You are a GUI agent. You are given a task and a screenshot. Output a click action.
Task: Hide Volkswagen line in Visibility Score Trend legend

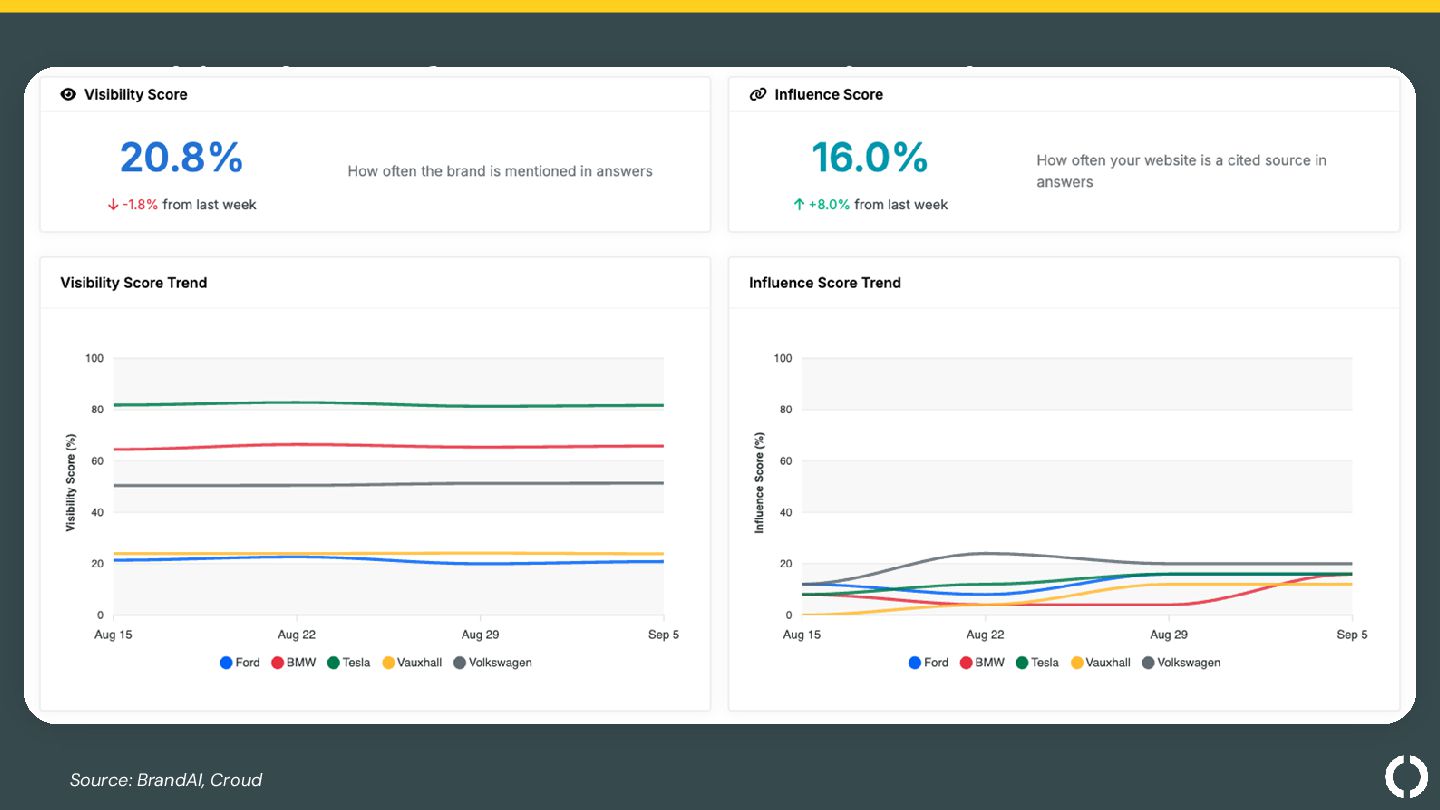492,663
